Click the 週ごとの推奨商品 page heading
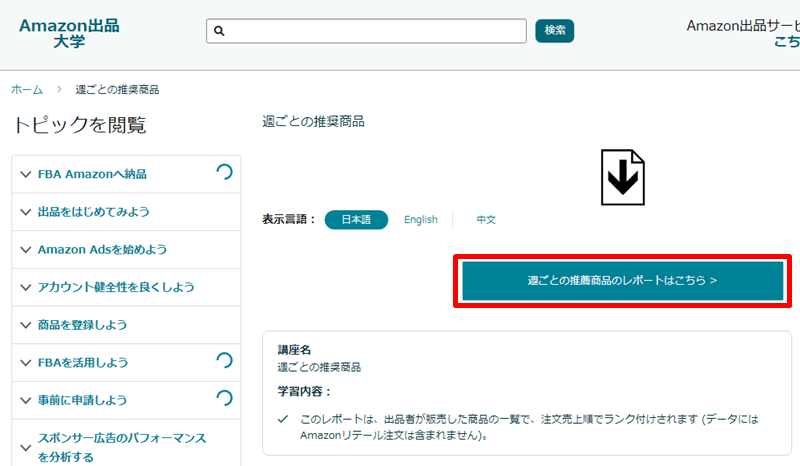Viewport: 800px width, 466px height. [313, 122]
